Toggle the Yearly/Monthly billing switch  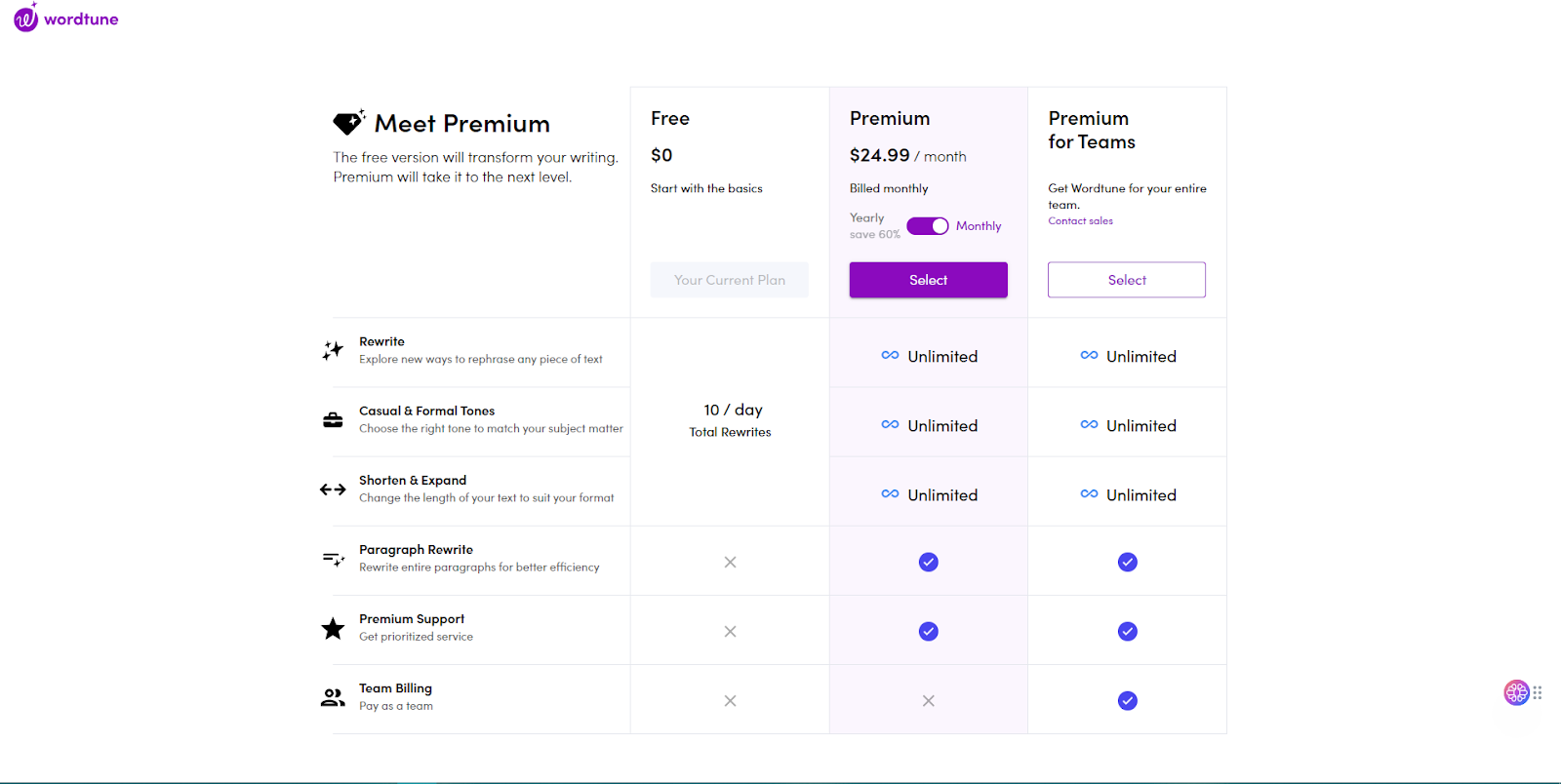click(928, 226)
